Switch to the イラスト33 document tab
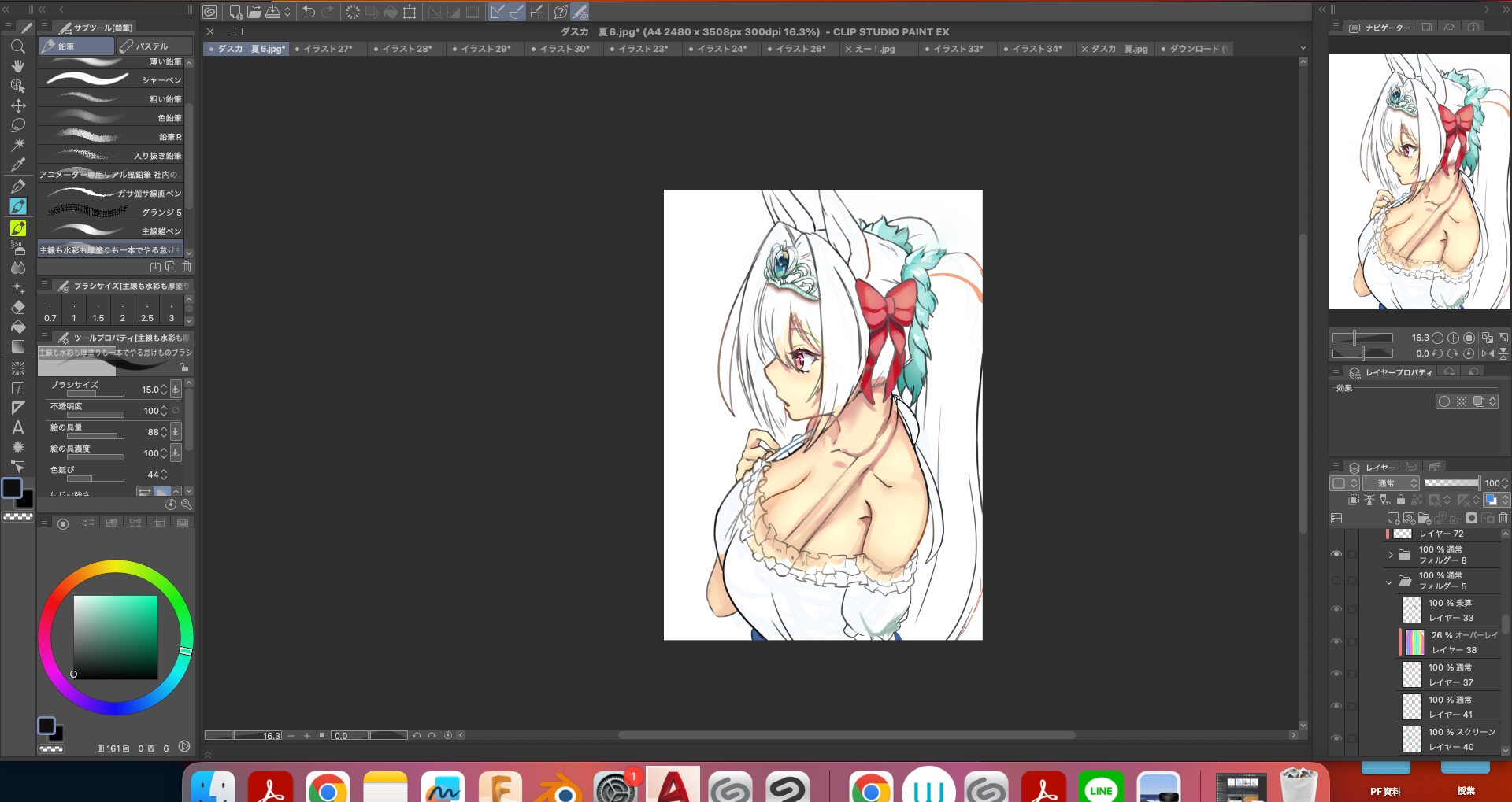The height and width of the screenshot is (802, 1512). click(958, 49)
